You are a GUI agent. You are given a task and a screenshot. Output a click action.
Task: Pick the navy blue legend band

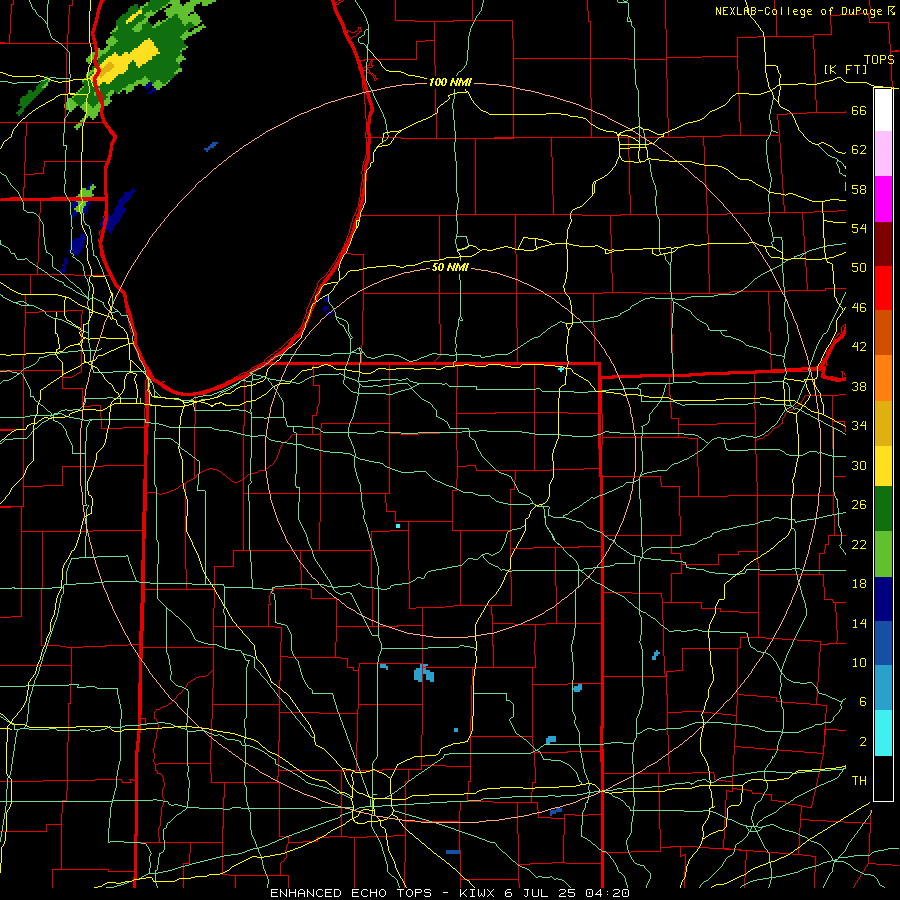883,599
